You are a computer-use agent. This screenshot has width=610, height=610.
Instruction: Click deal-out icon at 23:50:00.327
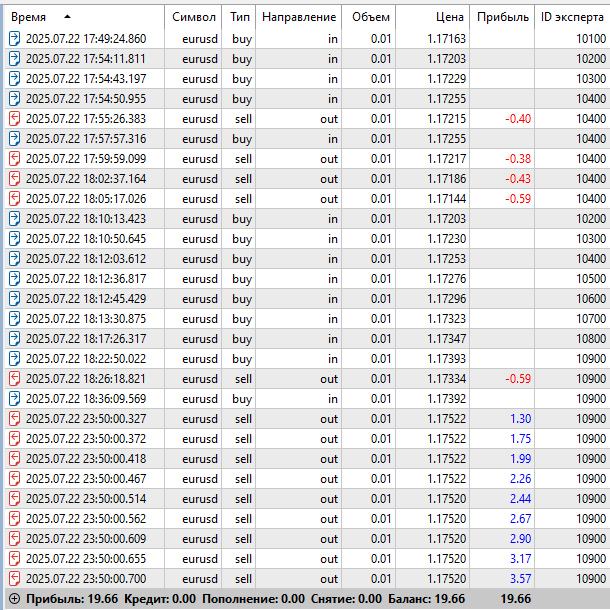(14, 419)
